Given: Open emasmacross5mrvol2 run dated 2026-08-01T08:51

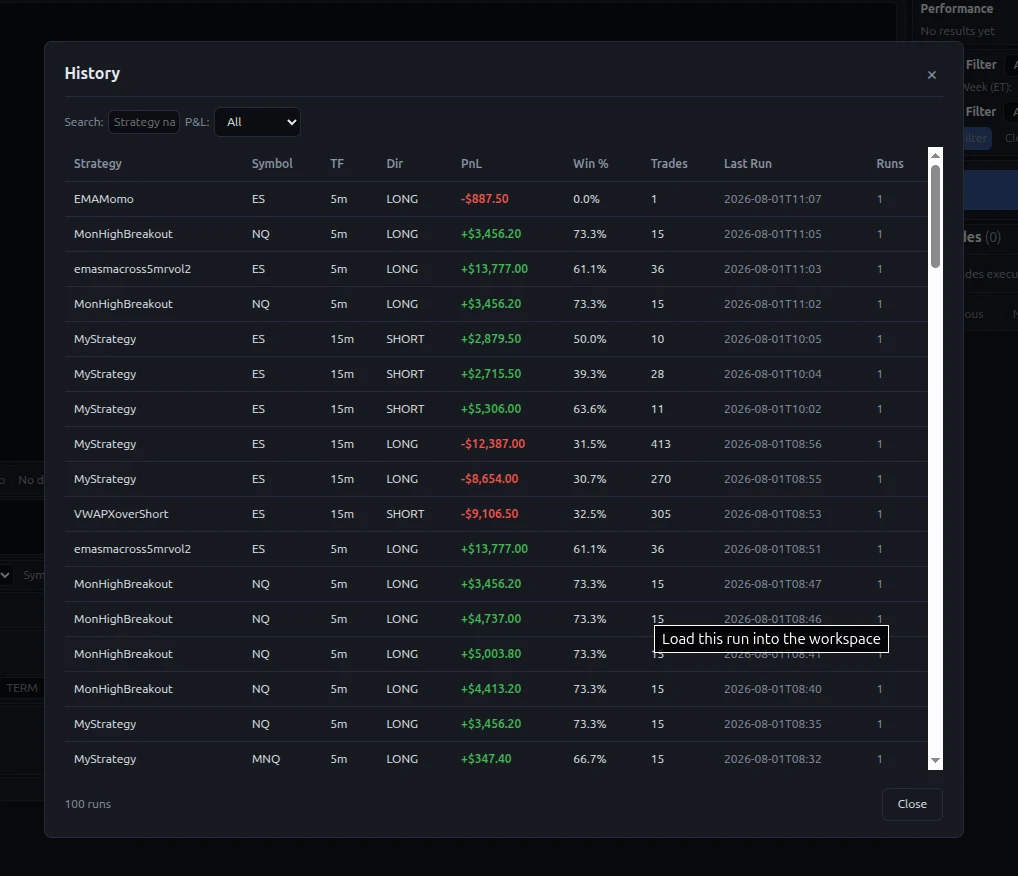Looking at the screenshot, I should [x=496, y=549].
